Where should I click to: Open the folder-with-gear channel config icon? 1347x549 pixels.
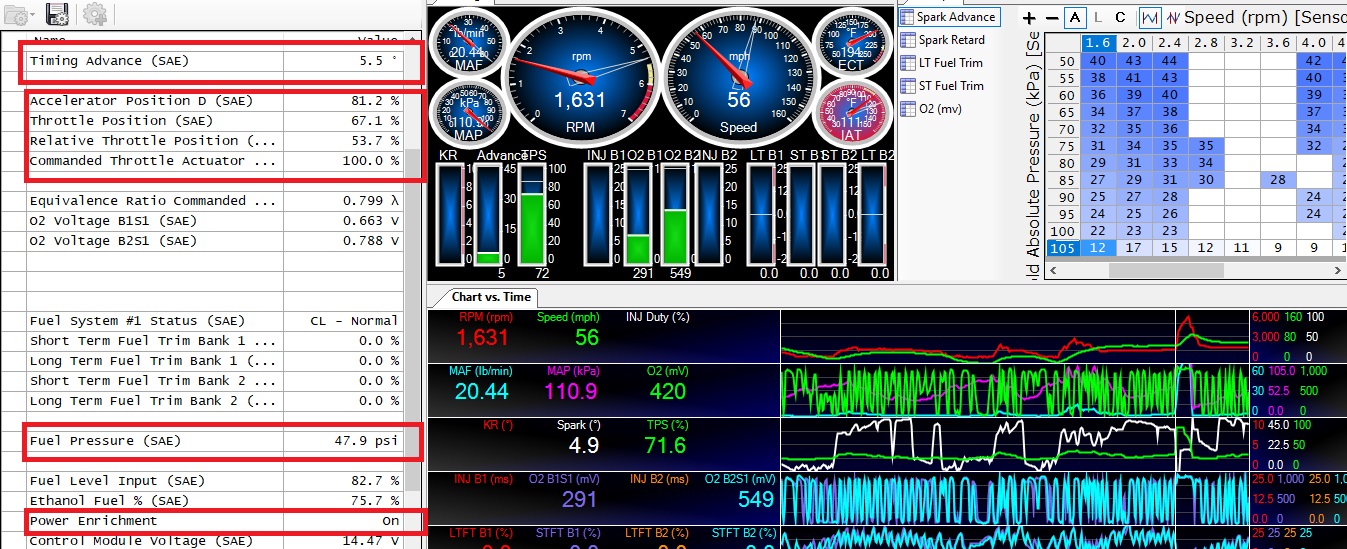click(x=15, y=13)
